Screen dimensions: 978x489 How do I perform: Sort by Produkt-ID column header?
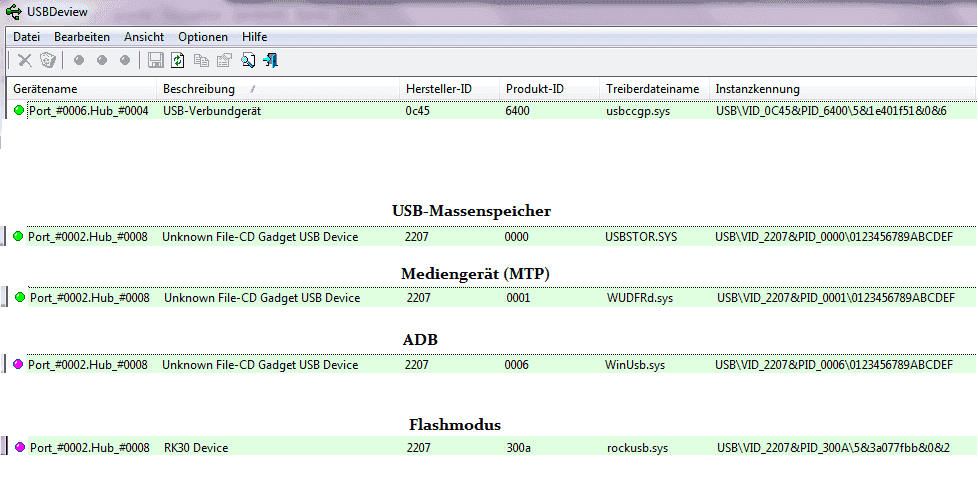[x=550, y=89]
